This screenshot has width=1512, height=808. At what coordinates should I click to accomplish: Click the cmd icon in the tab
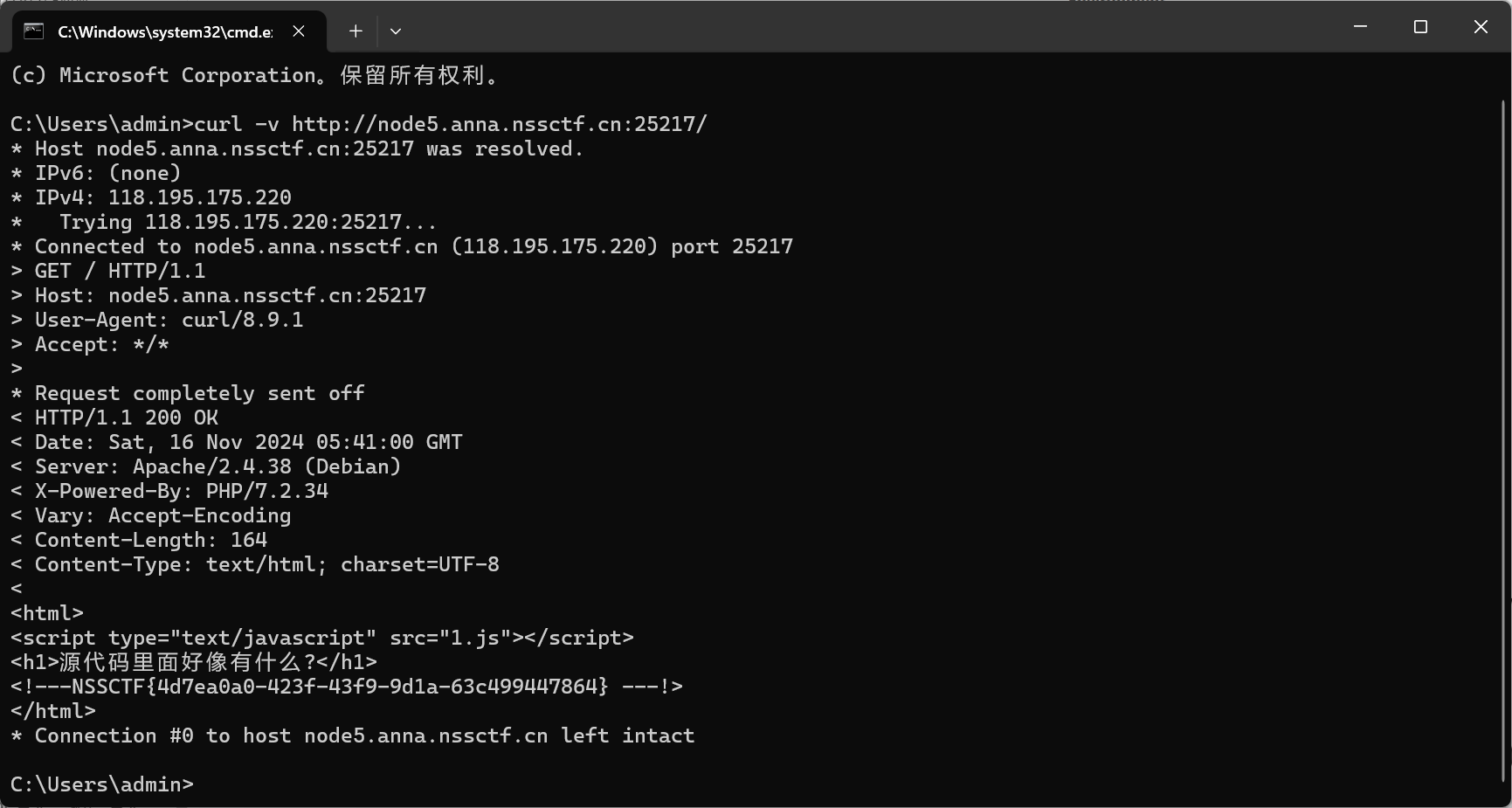pos(33,31)
